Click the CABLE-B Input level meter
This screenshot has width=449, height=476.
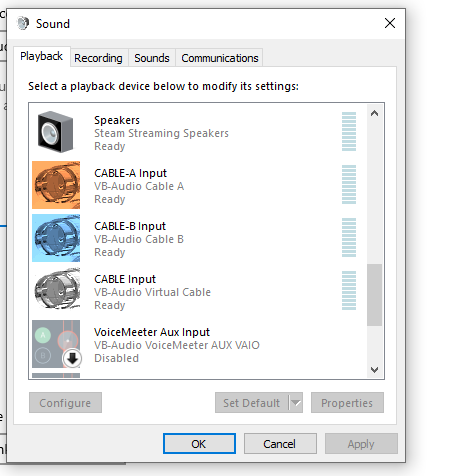(349, 237)
